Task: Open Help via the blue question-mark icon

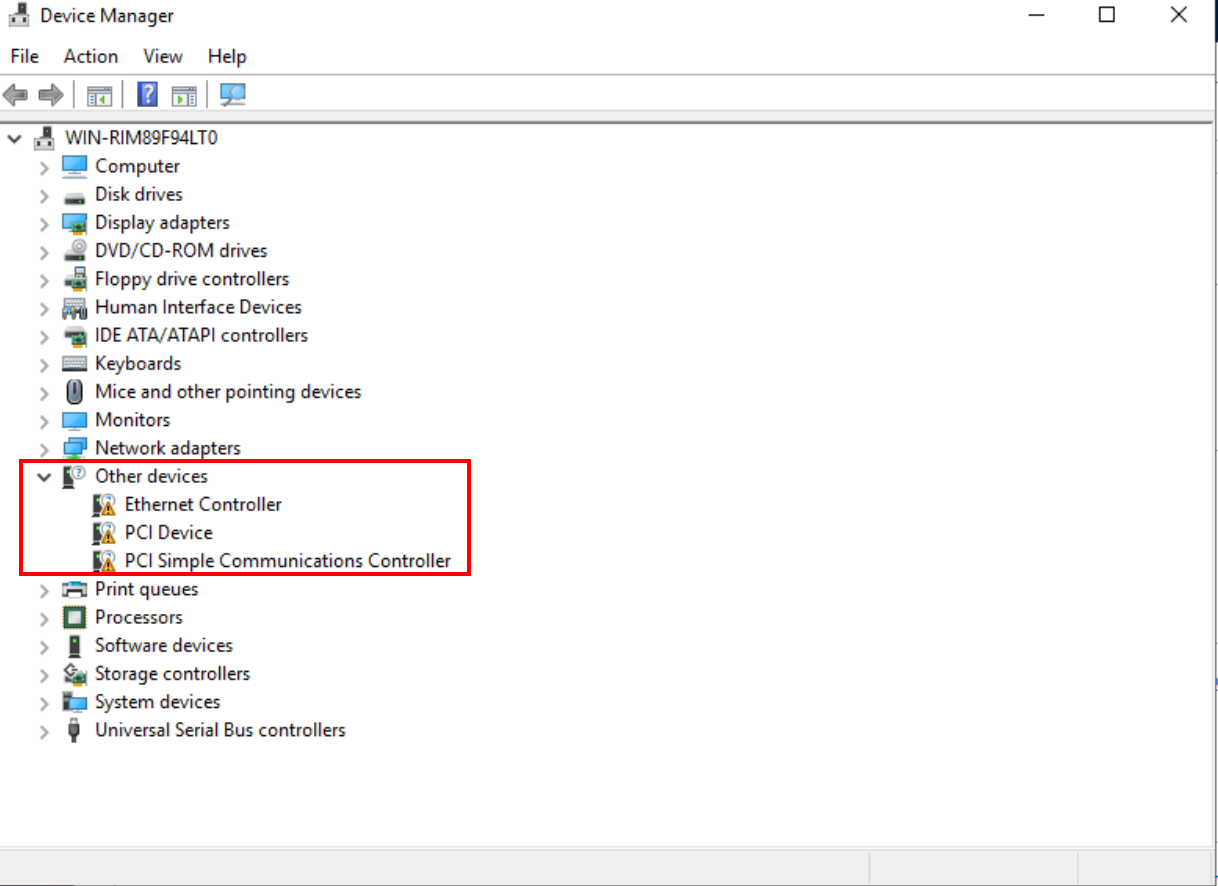Action: point(147,95)
